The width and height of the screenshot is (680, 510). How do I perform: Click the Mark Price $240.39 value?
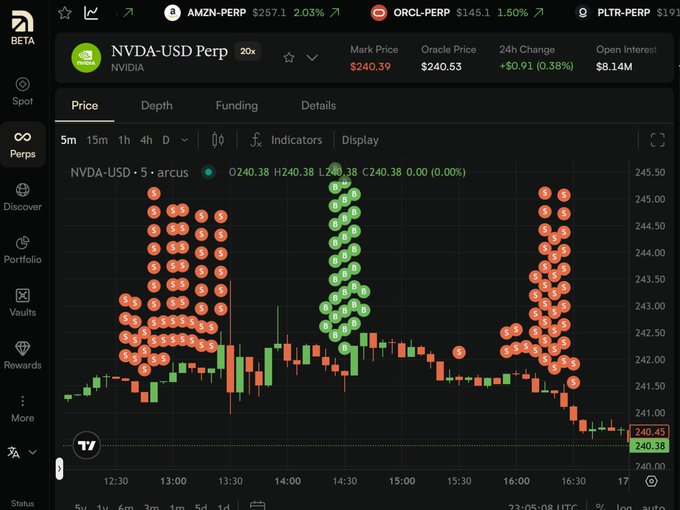(370, 66)
